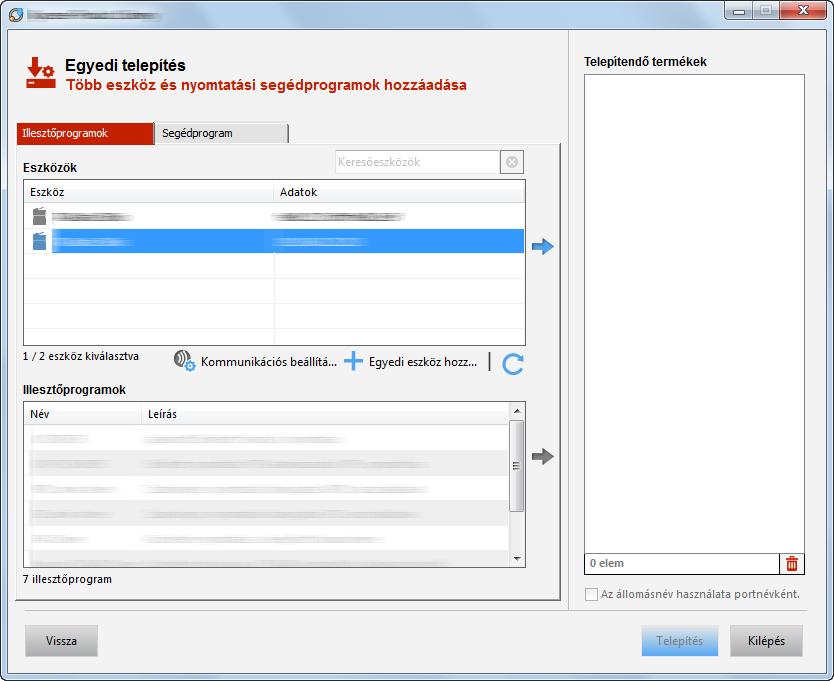Switch to the Illesztőprogramok tab
This screenshot has height=681, width=834.
click(85, 134)
